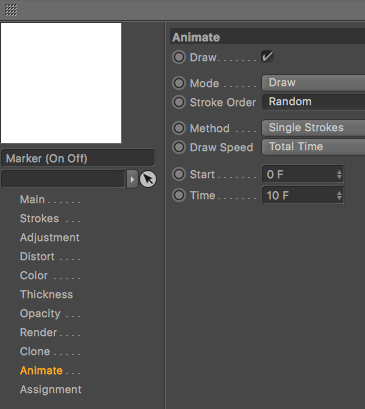Switch to the Assignment tab
This screenshot has width=365, height=409.
[x=51, y=389]
